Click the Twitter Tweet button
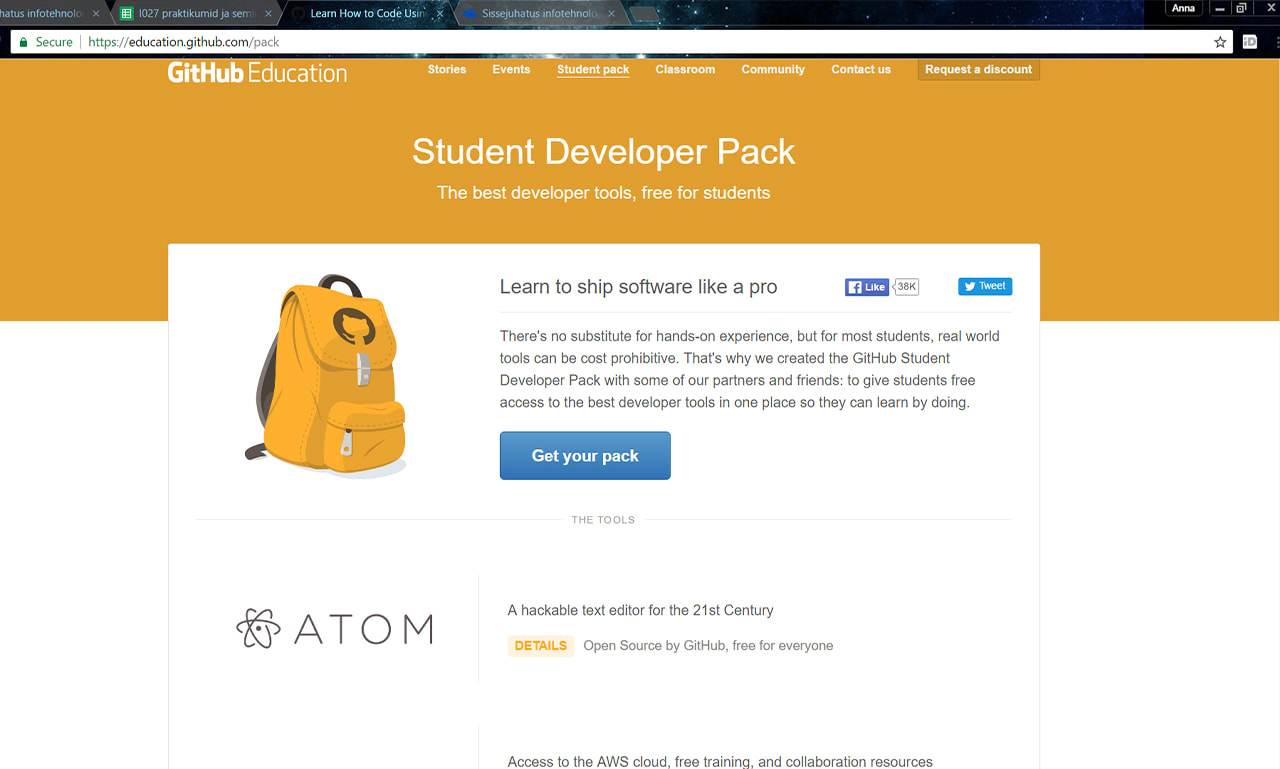 [x=984, y=286]
